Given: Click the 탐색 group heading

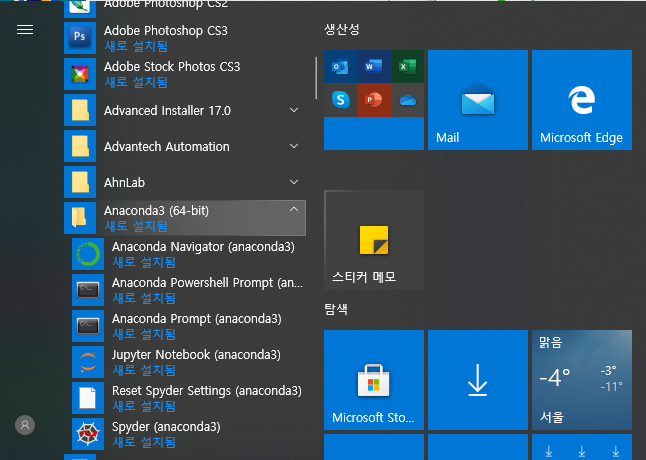Looking at the screenshot, I should click(336, 309).
